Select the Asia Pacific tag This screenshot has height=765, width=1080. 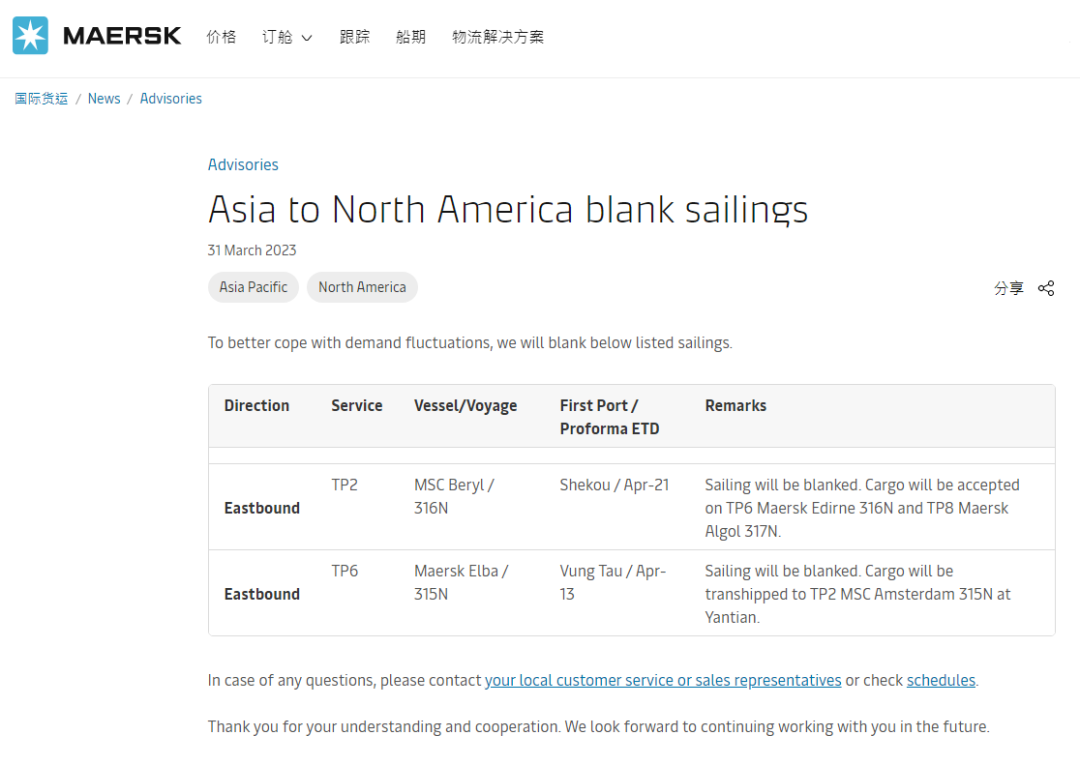(x=253, y=287)
